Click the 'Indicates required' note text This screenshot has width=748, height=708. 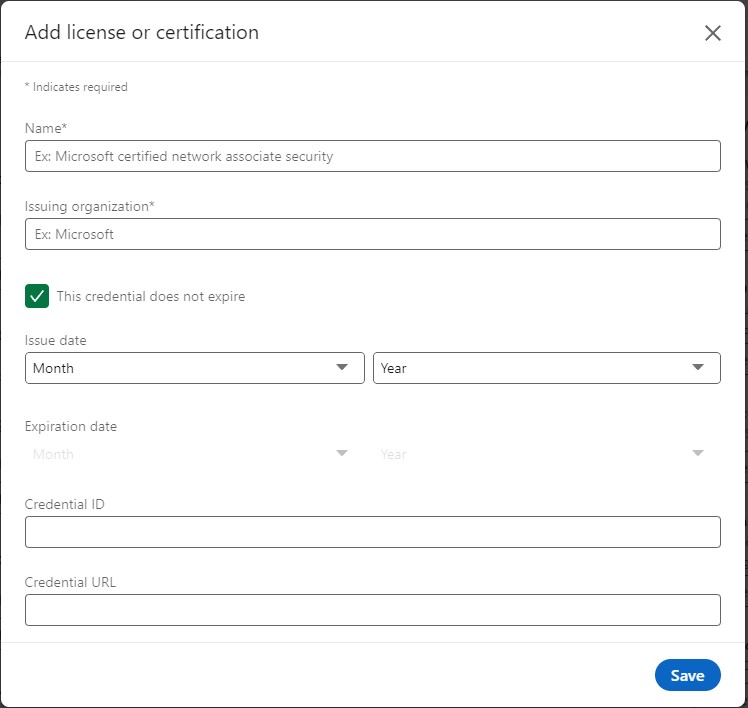pos(76,87)
